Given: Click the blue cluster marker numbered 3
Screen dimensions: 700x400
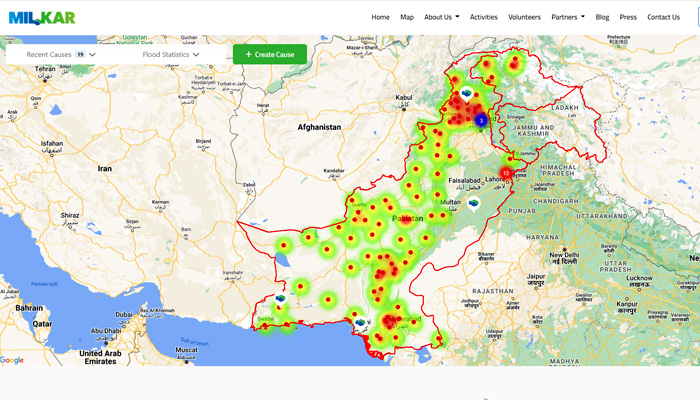Looking at the screenshot, I should 481,120.
